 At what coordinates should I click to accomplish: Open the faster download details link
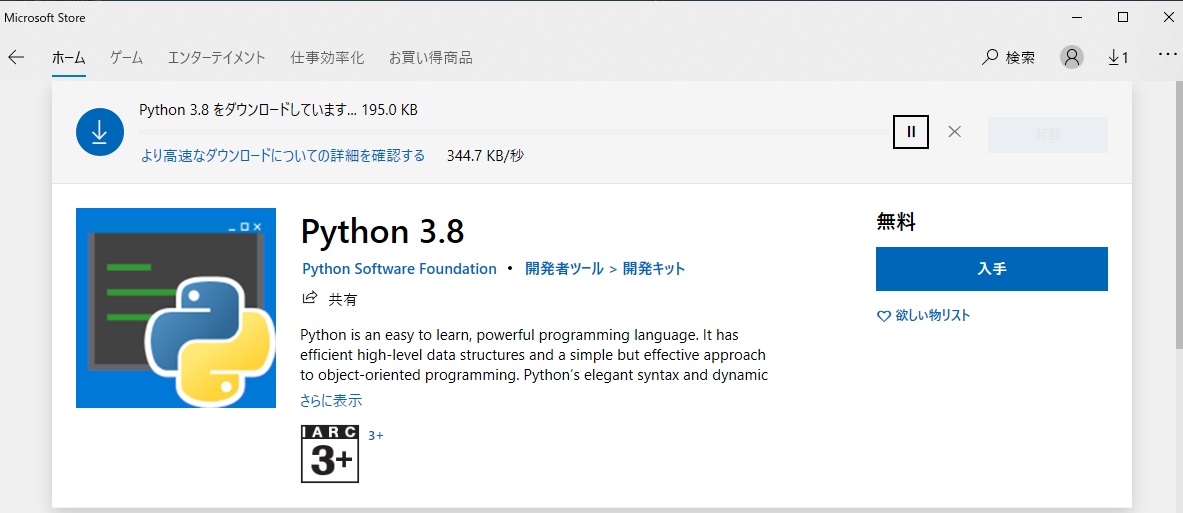click(282, 155)
